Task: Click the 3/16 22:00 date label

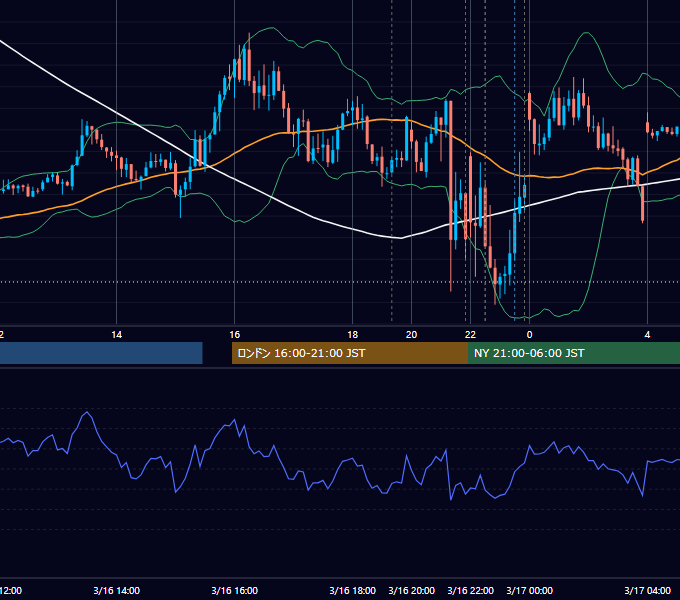Action: [x=471, y=590]
